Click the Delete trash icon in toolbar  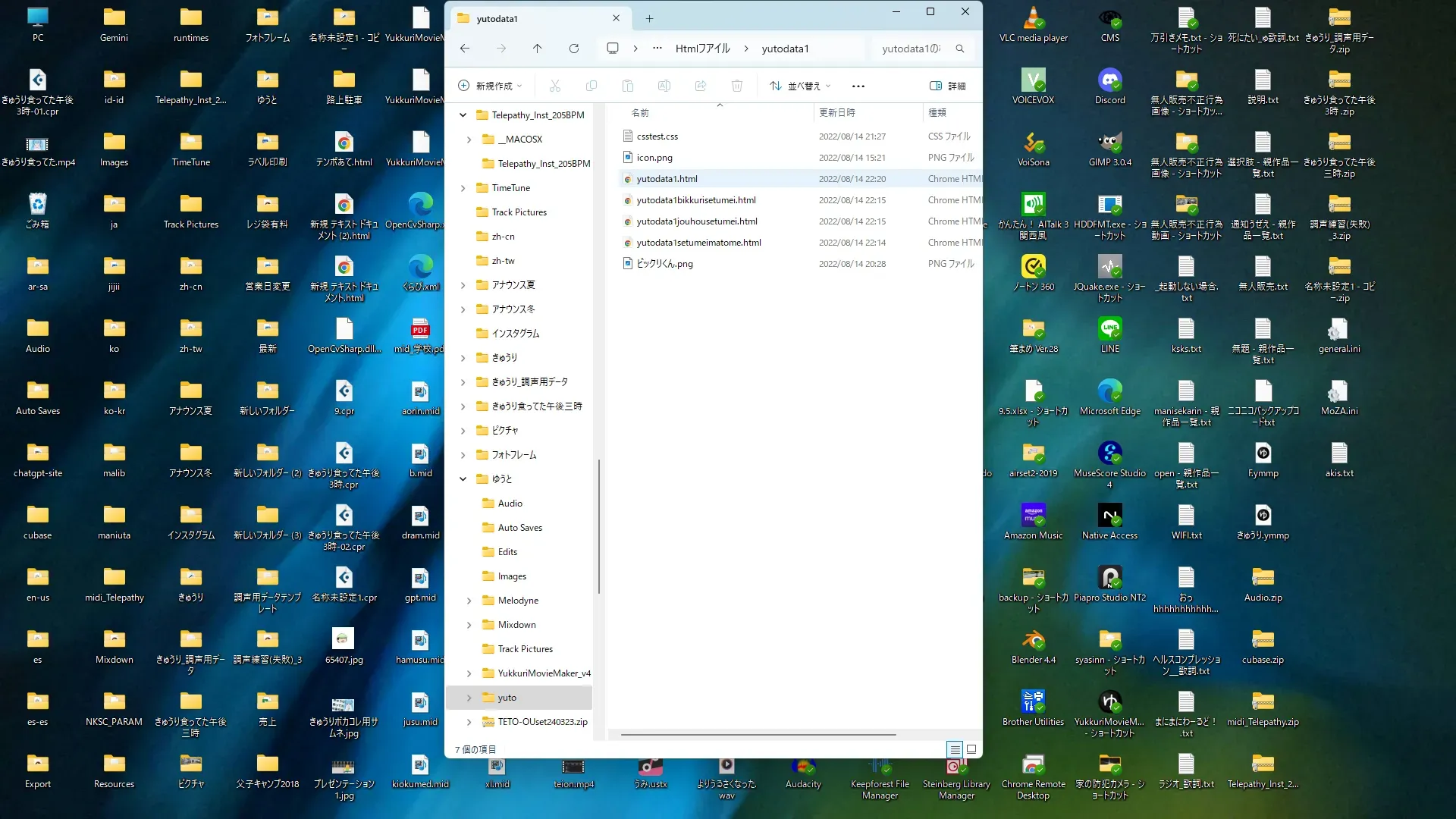(736, 86)
